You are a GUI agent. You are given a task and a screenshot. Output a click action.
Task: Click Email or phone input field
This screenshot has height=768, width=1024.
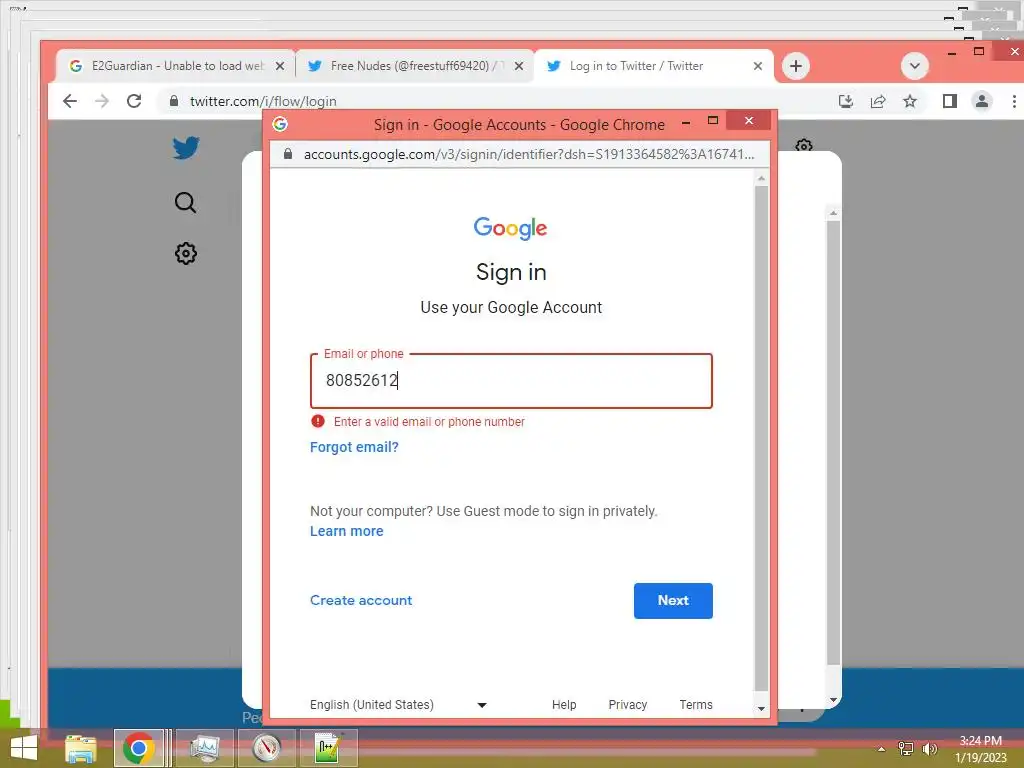[x=511, y=381]
